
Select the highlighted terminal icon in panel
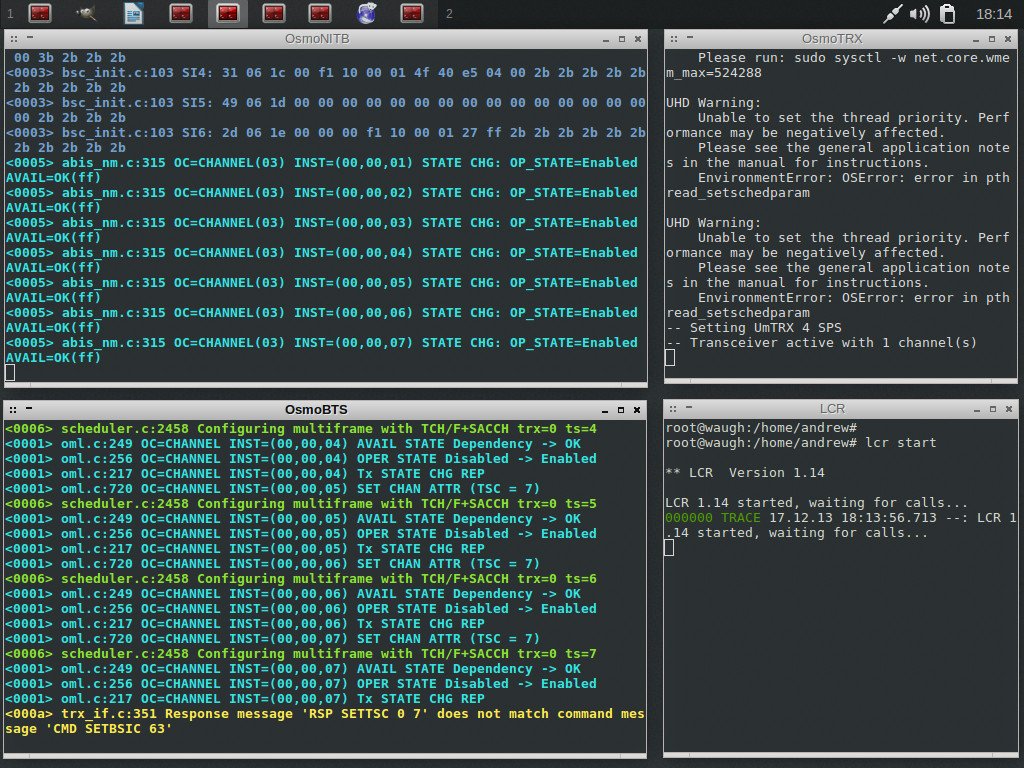click(x=227, y=14)
